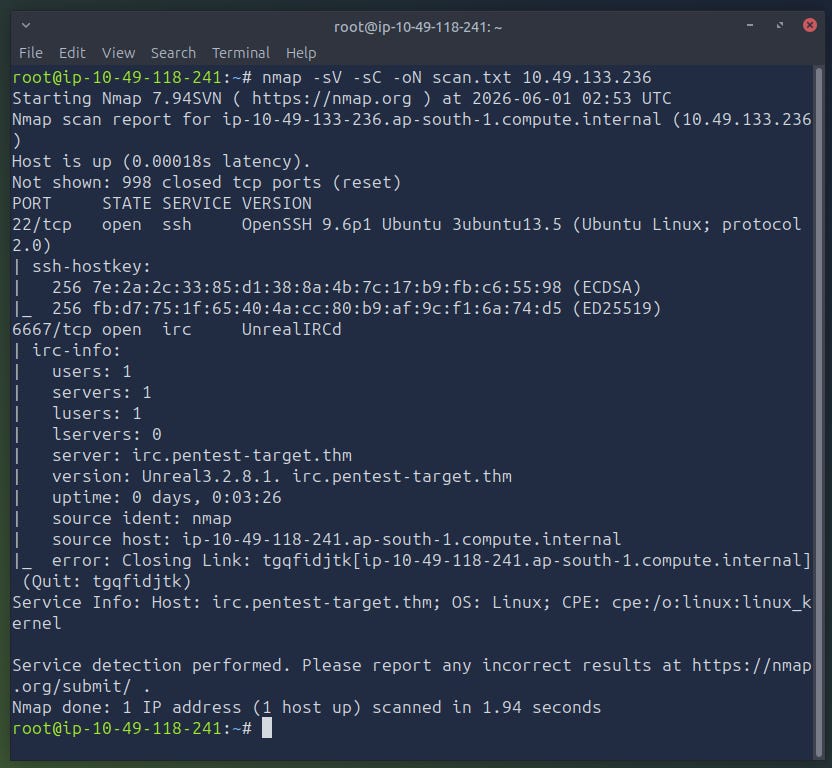
Task: Open the Search menu
Action: 174,53
